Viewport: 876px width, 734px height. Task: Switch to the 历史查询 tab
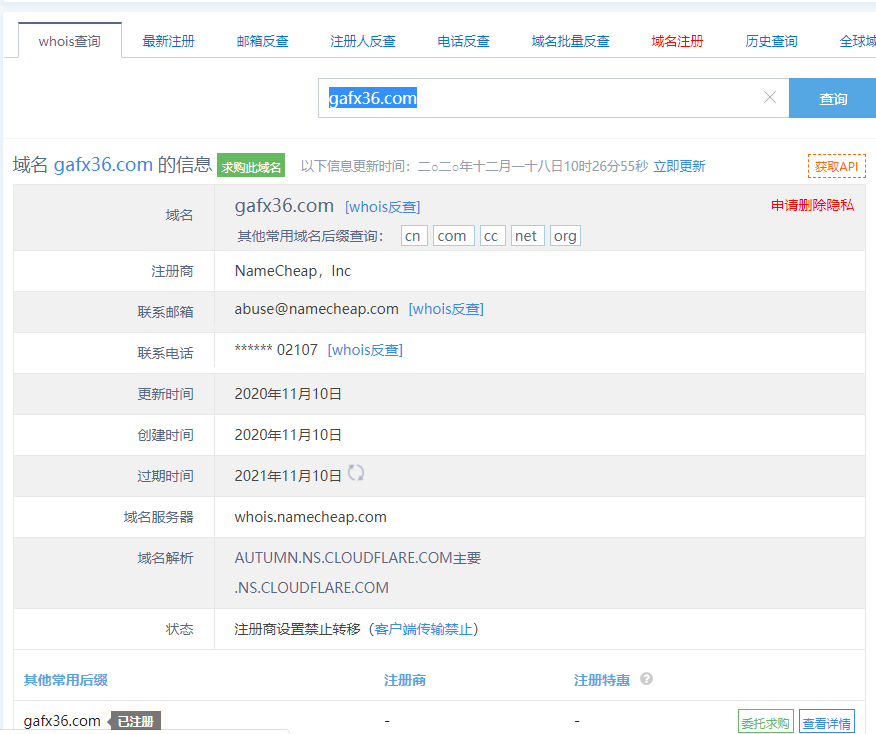click(771, 41)
